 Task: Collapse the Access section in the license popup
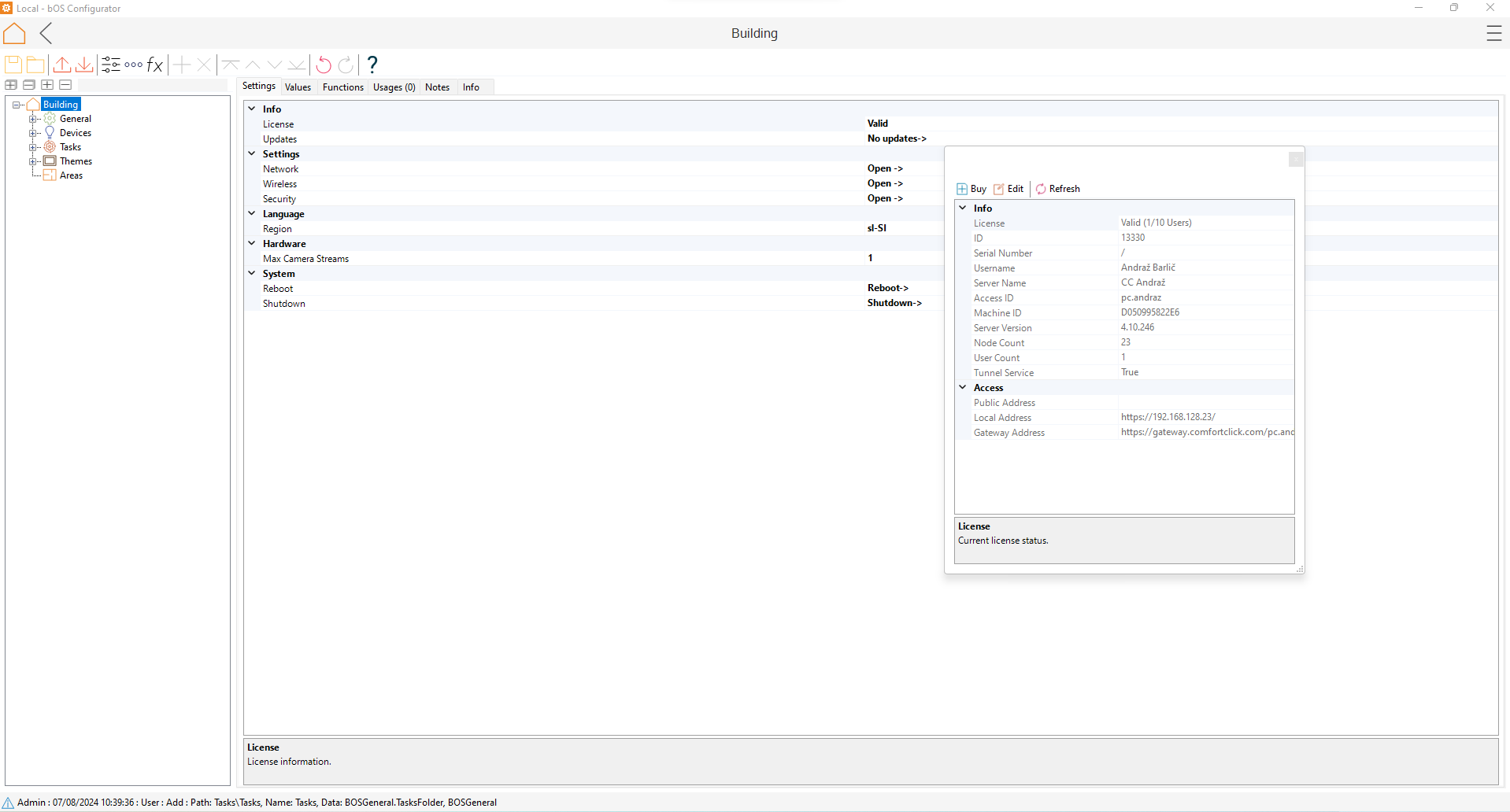(963, 387)
